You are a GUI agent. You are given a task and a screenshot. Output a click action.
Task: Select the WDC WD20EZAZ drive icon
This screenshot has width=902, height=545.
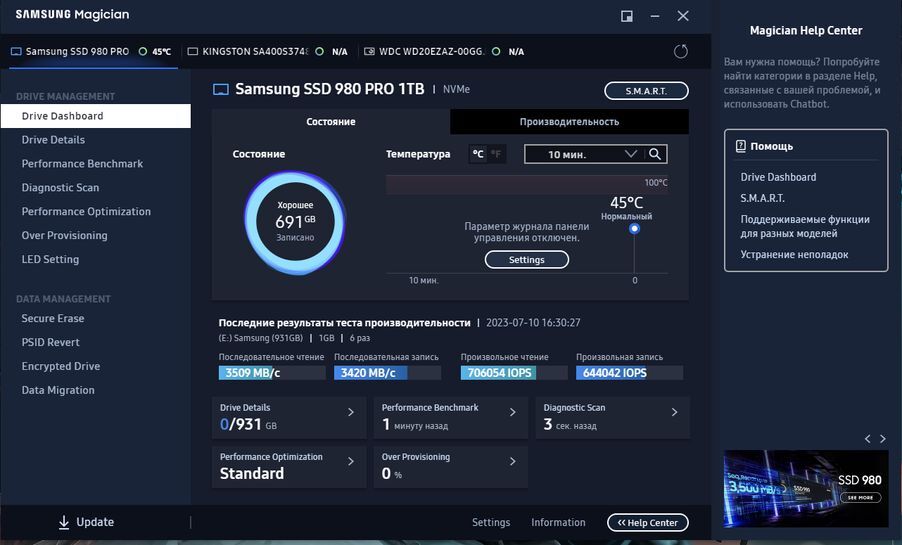click(370, 51)
